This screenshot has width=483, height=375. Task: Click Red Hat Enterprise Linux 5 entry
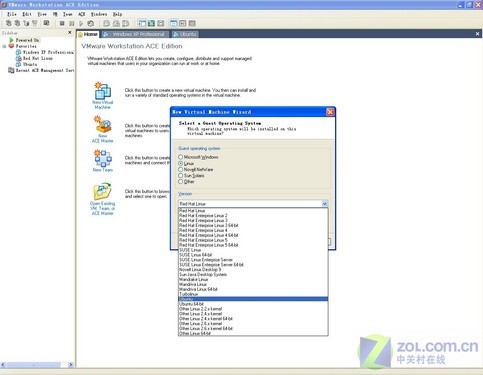tap(253, 240)
